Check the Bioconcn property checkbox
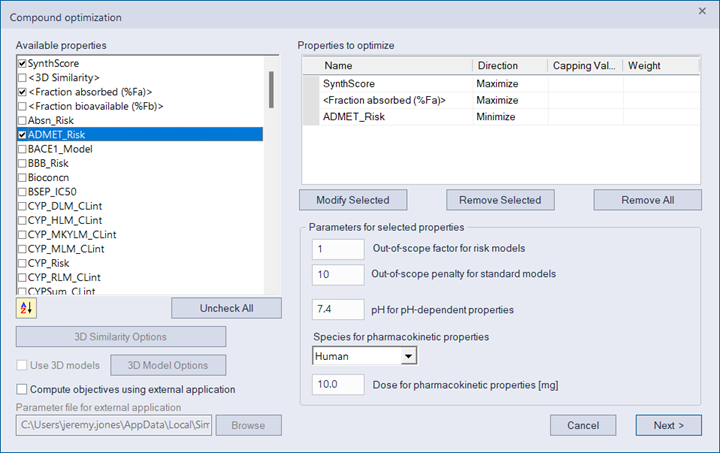The height and width of the screenshot is (453, 720). (x=22, y=177)
